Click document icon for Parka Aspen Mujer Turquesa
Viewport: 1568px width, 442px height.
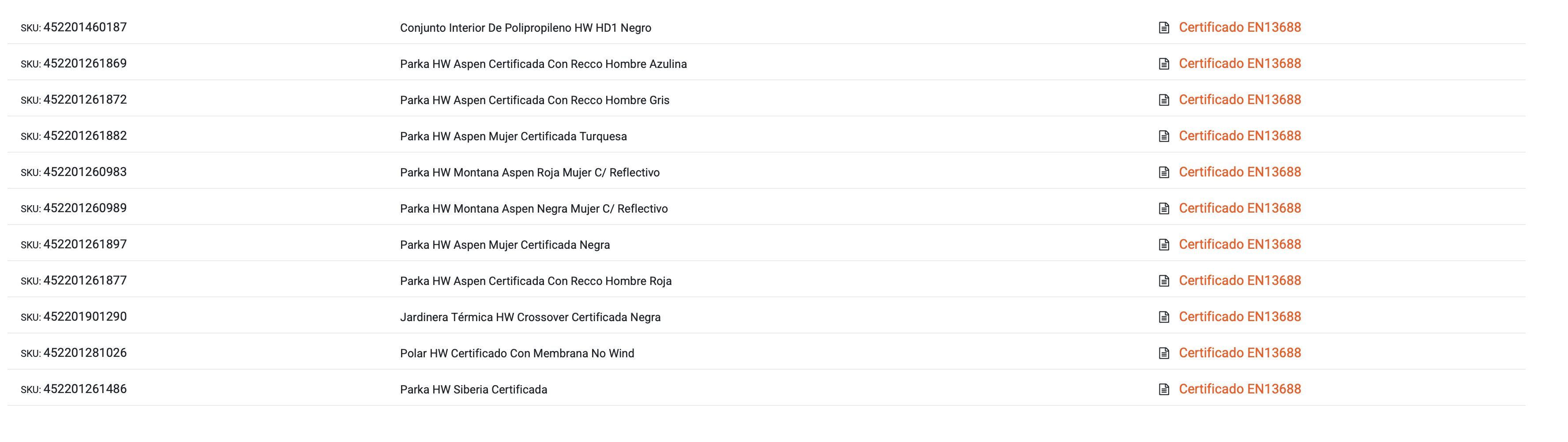point(1164,136)
